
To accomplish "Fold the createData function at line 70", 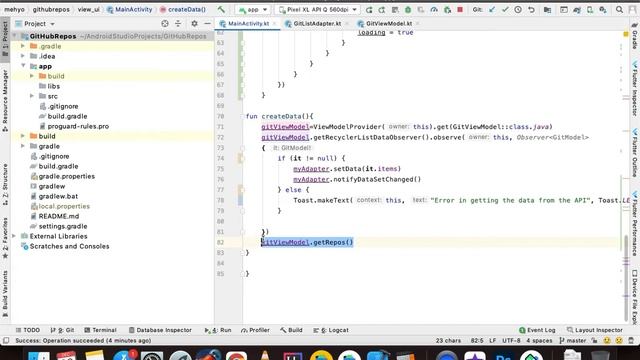I will [x=242, y=116].
